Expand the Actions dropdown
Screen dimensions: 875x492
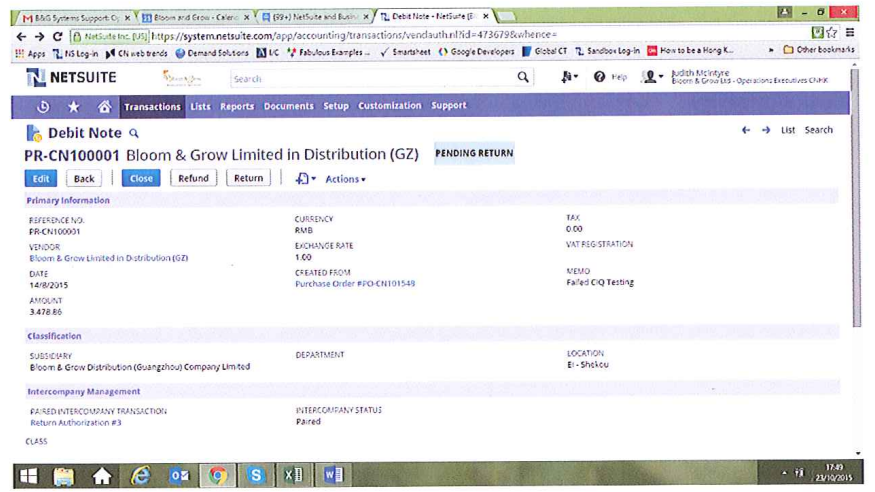coord(345,179)
